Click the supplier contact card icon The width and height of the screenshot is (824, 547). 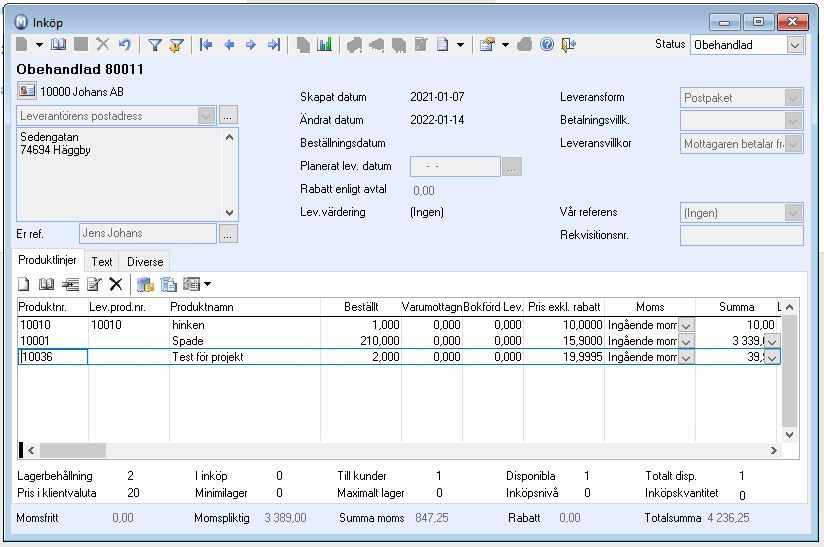coord(27,91)
